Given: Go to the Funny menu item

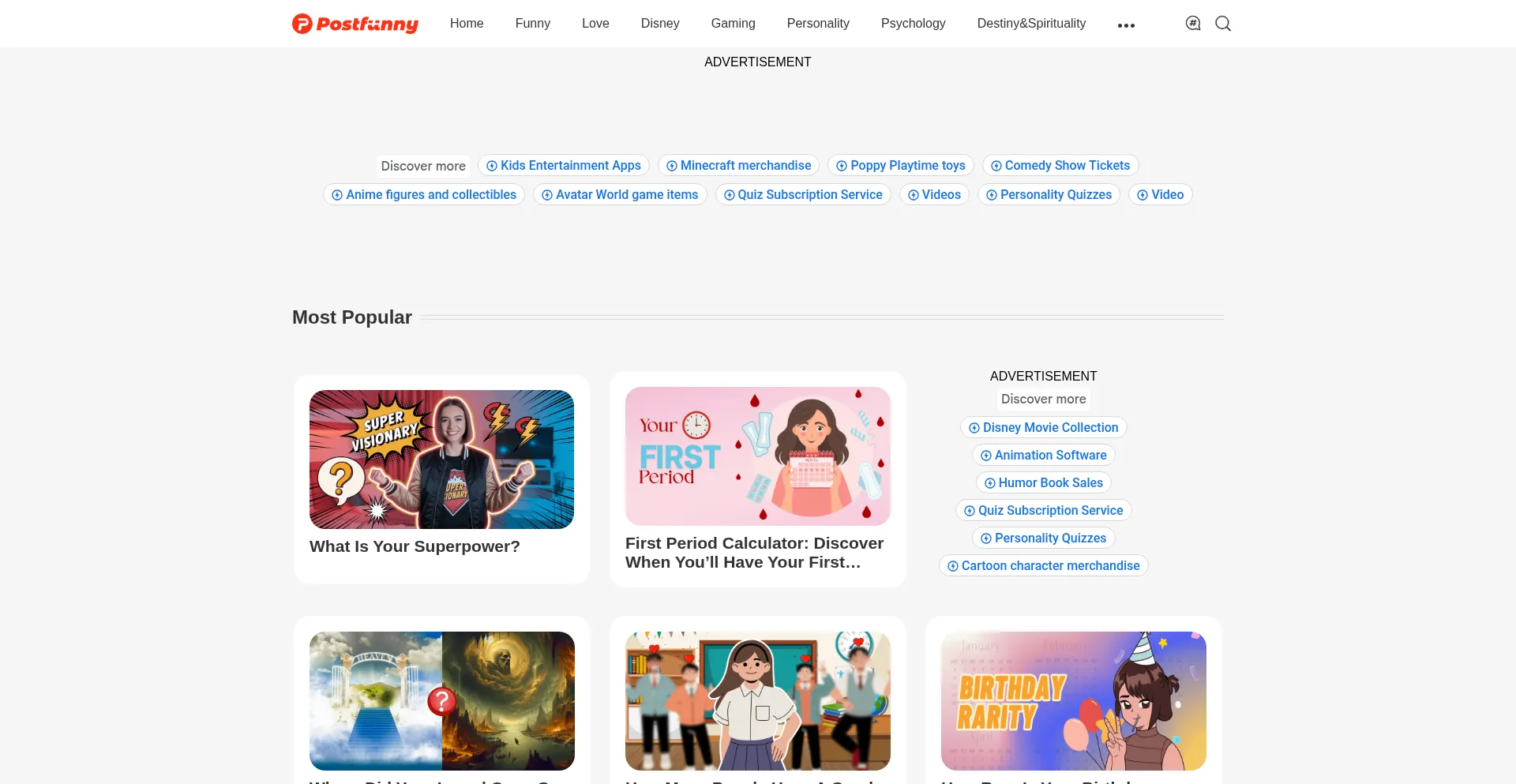Looking at the screenshot, I should tap(533, 24).
